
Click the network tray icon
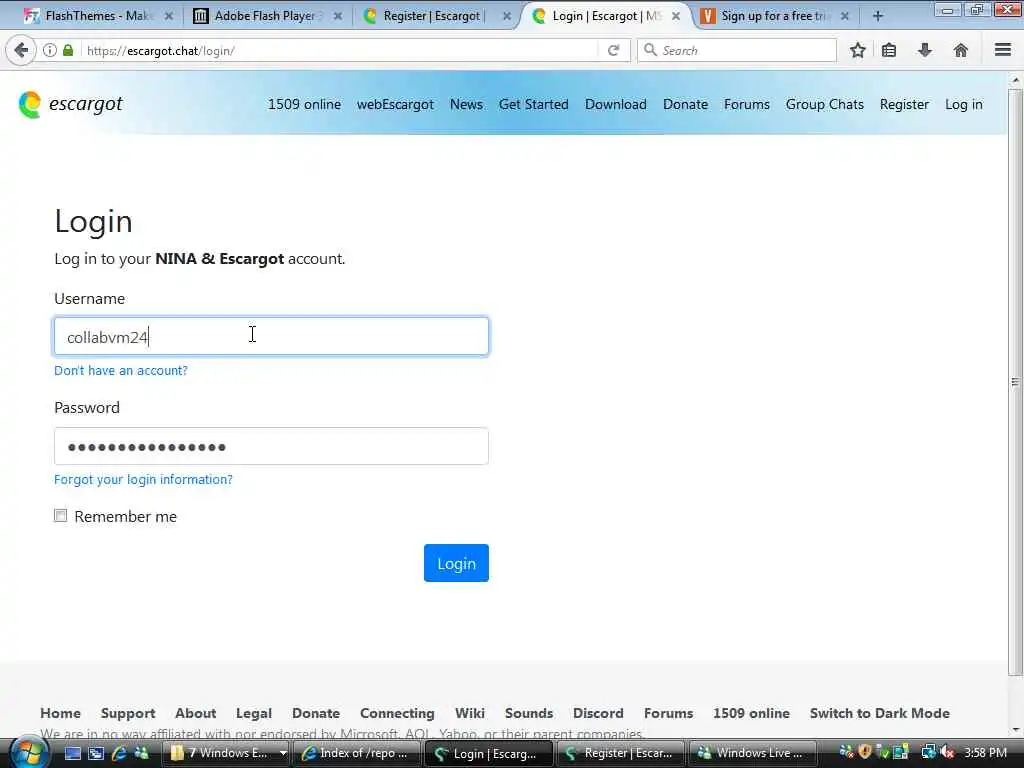(x=928, y=752)
